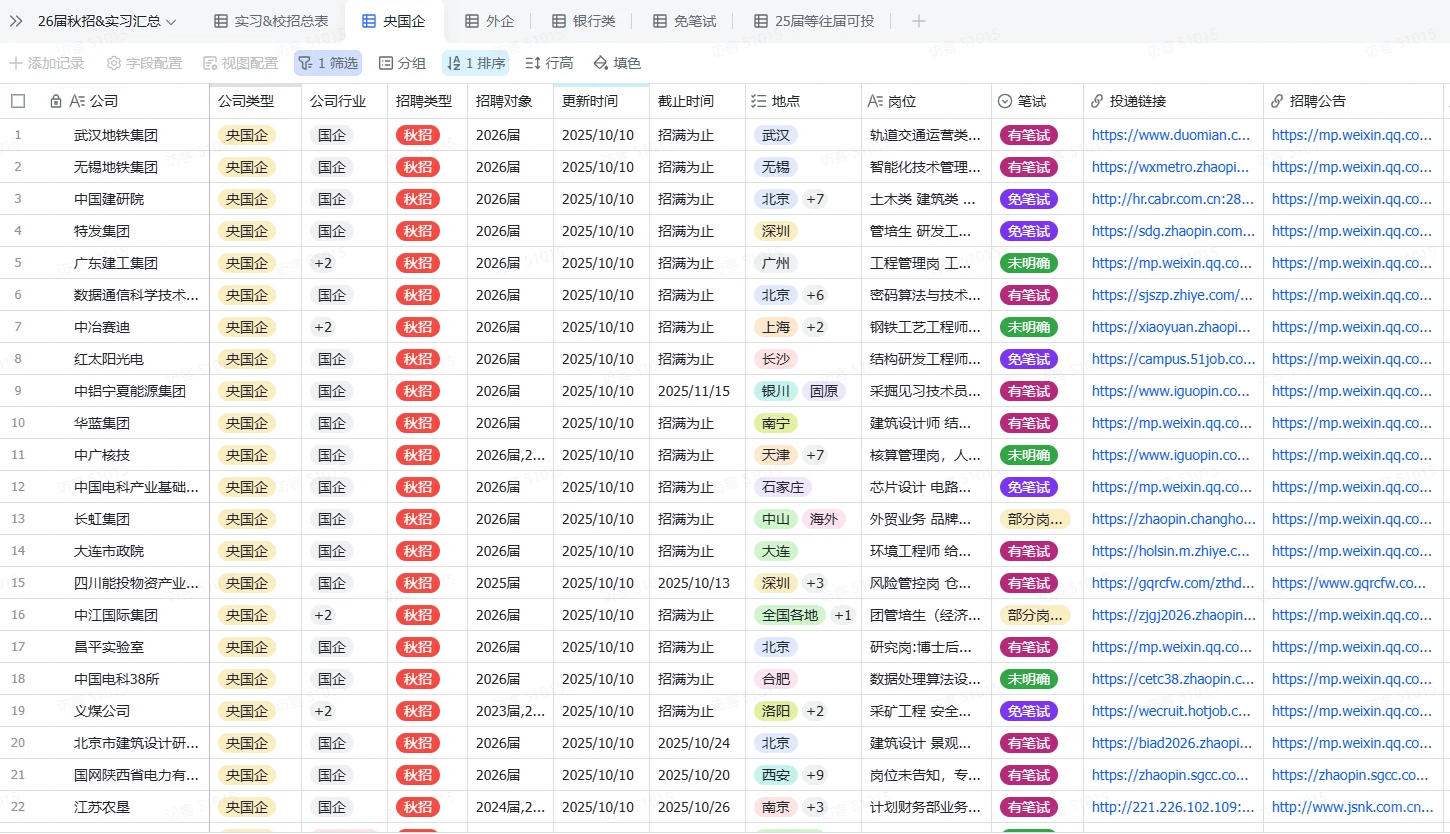Expand +7 locations in 中国建研院 row
This screenshot has height=834, width=1450.
(815, 199)
